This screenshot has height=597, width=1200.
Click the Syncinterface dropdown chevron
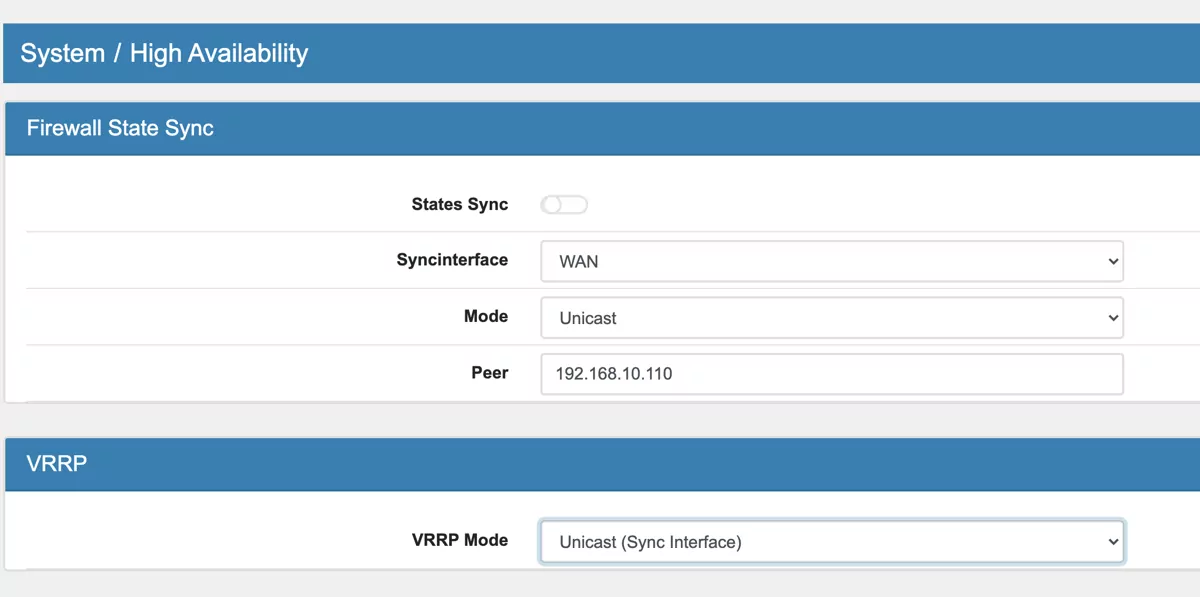click(1113, 260)
